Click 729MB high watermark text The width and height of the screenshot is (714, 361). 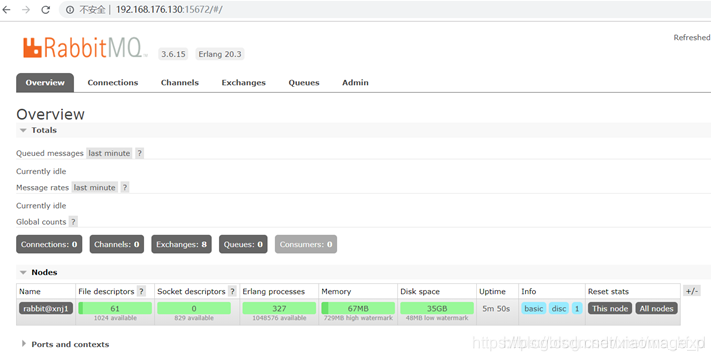358,318
